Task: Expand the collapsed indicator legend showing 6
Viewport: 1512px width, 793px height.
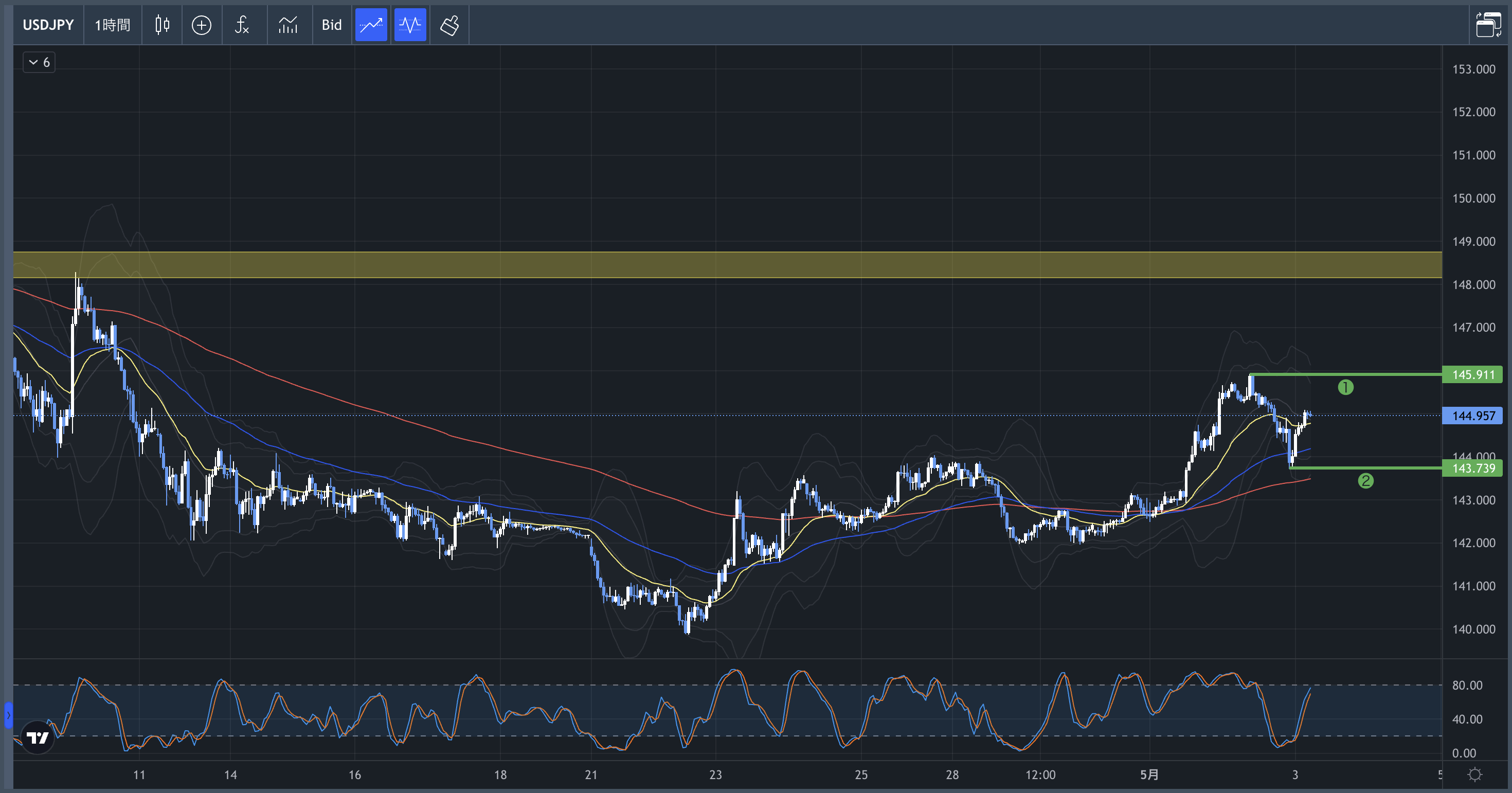Action: tap(39, 62)
